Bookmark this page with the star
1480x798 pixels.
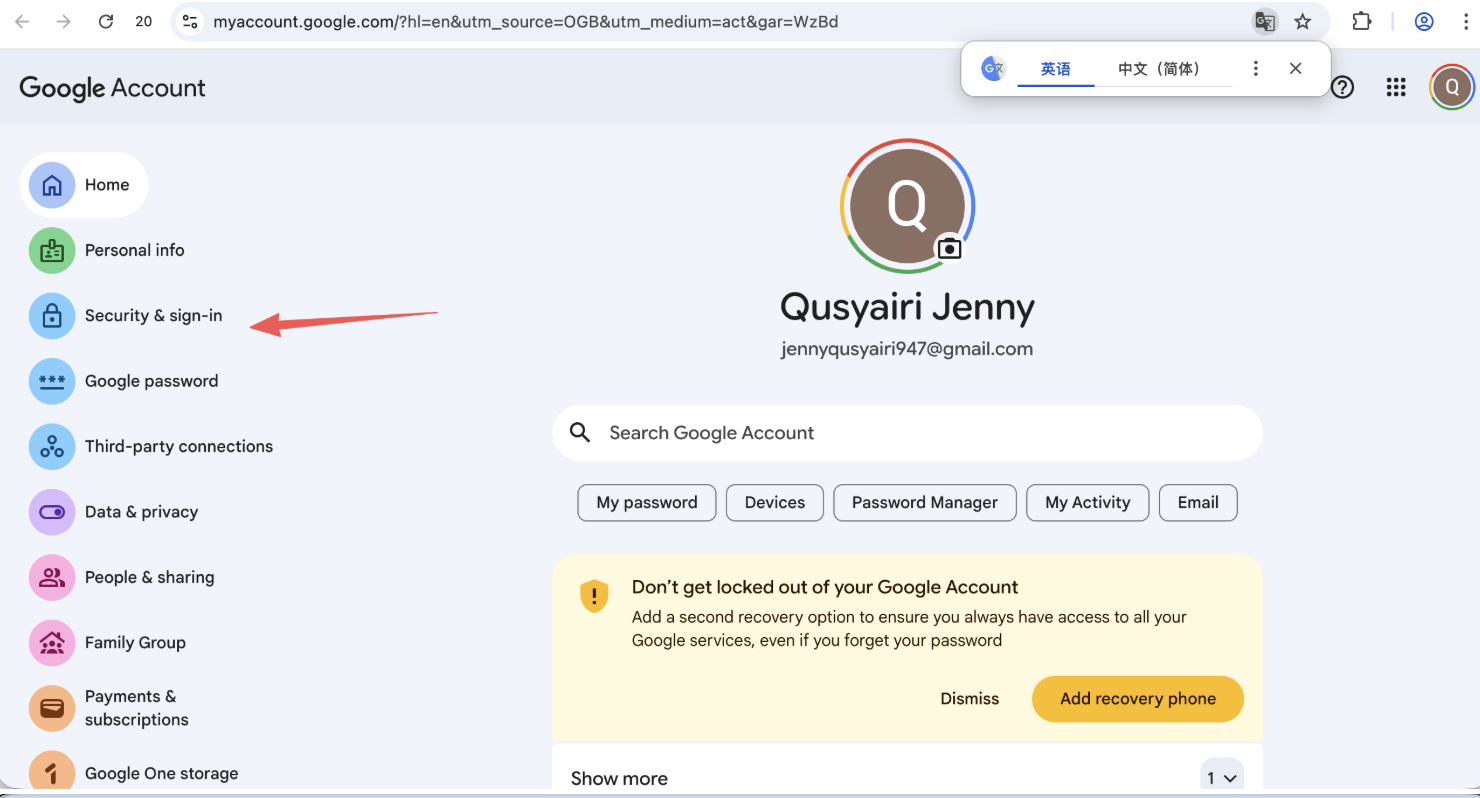tap(1302, 21)
